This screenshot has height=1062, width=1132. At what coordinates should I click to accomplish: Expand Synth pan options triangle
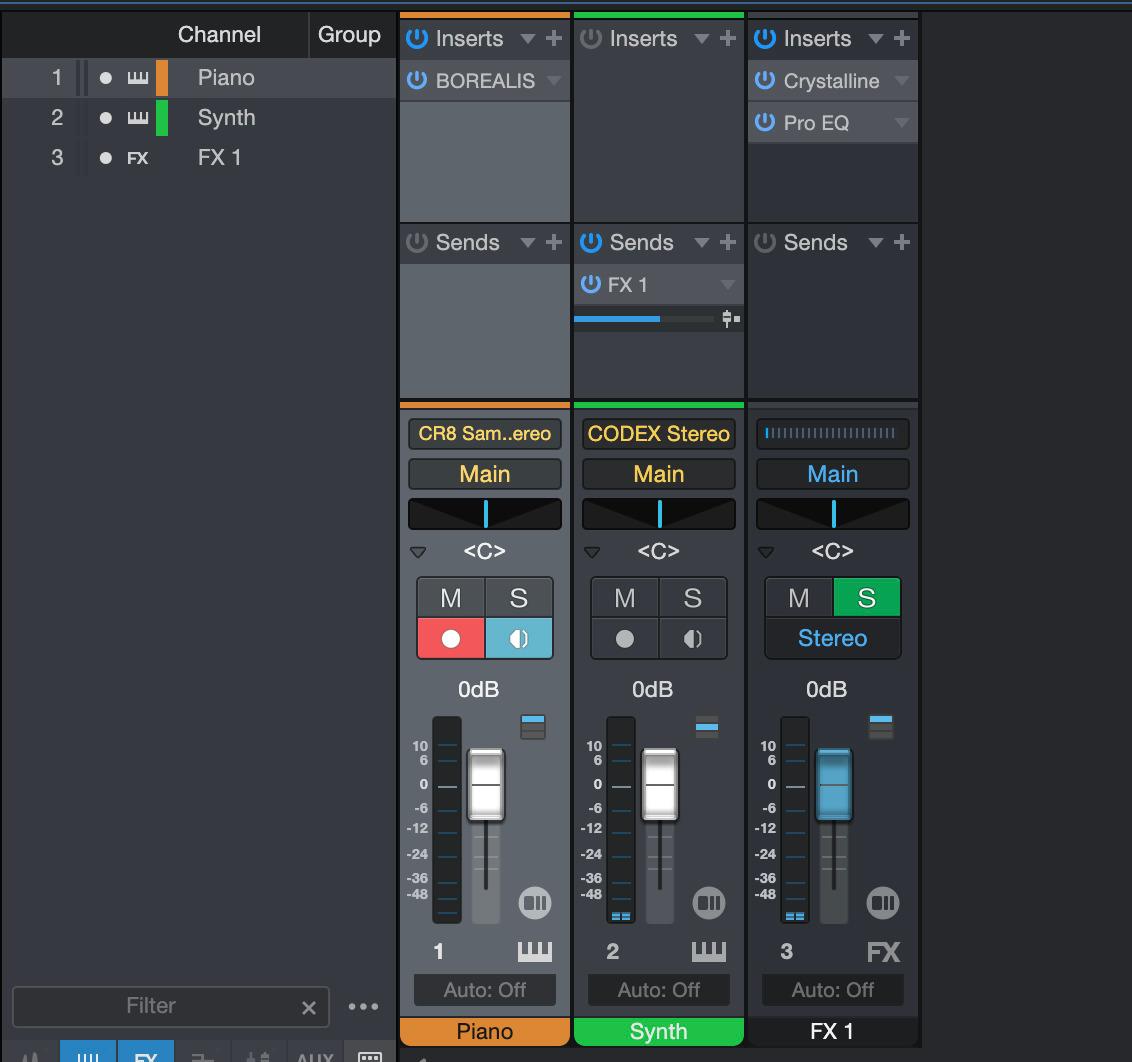[x=592, y=552]
